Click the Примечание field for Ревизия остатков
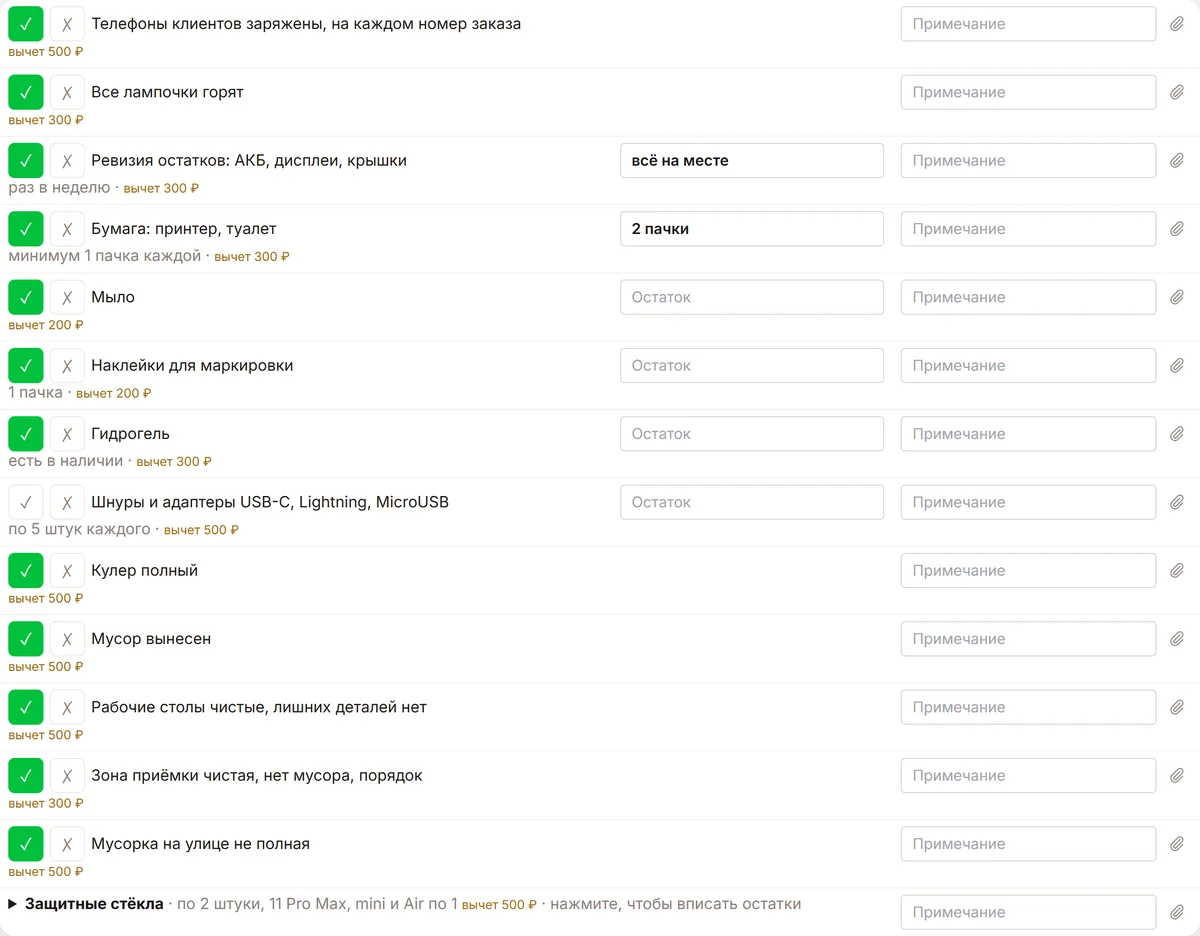Screen dimensions: 1200x936 click(1028, 161)
